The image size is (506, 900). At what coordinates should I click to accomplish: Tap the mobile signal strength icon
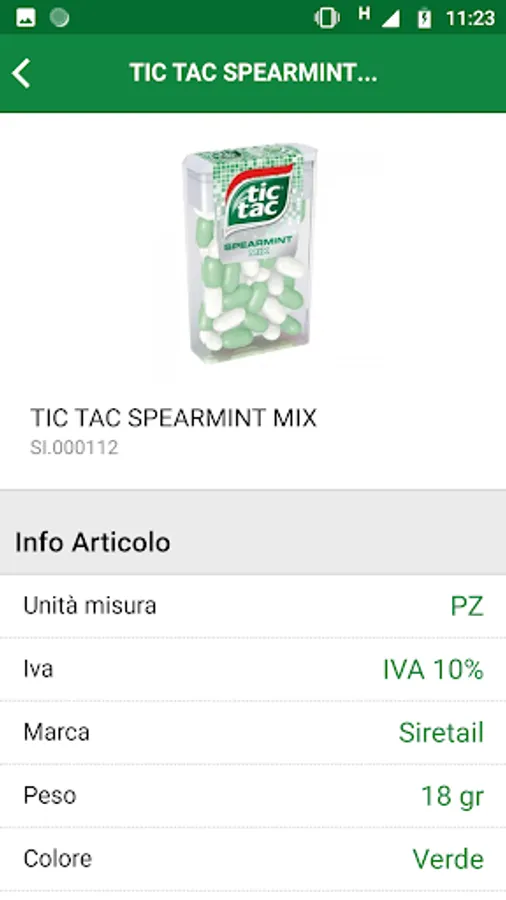pos(391,19)
